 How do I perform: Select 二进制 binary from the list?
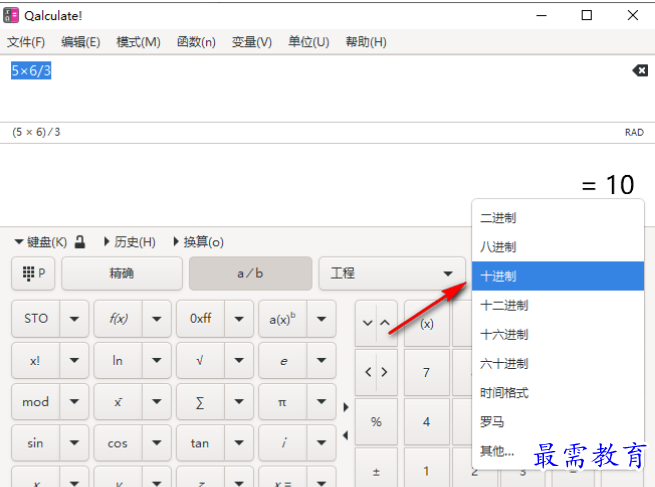click(558, 218)
